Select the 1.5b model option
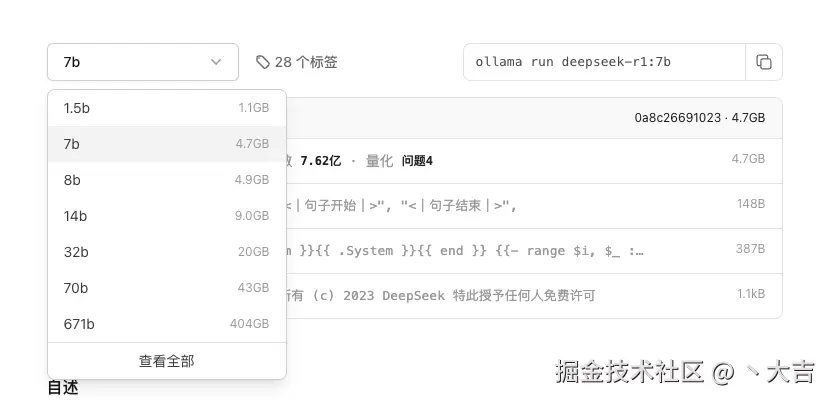The height and width of the screenshot is (400, 830). coord(167,108)
